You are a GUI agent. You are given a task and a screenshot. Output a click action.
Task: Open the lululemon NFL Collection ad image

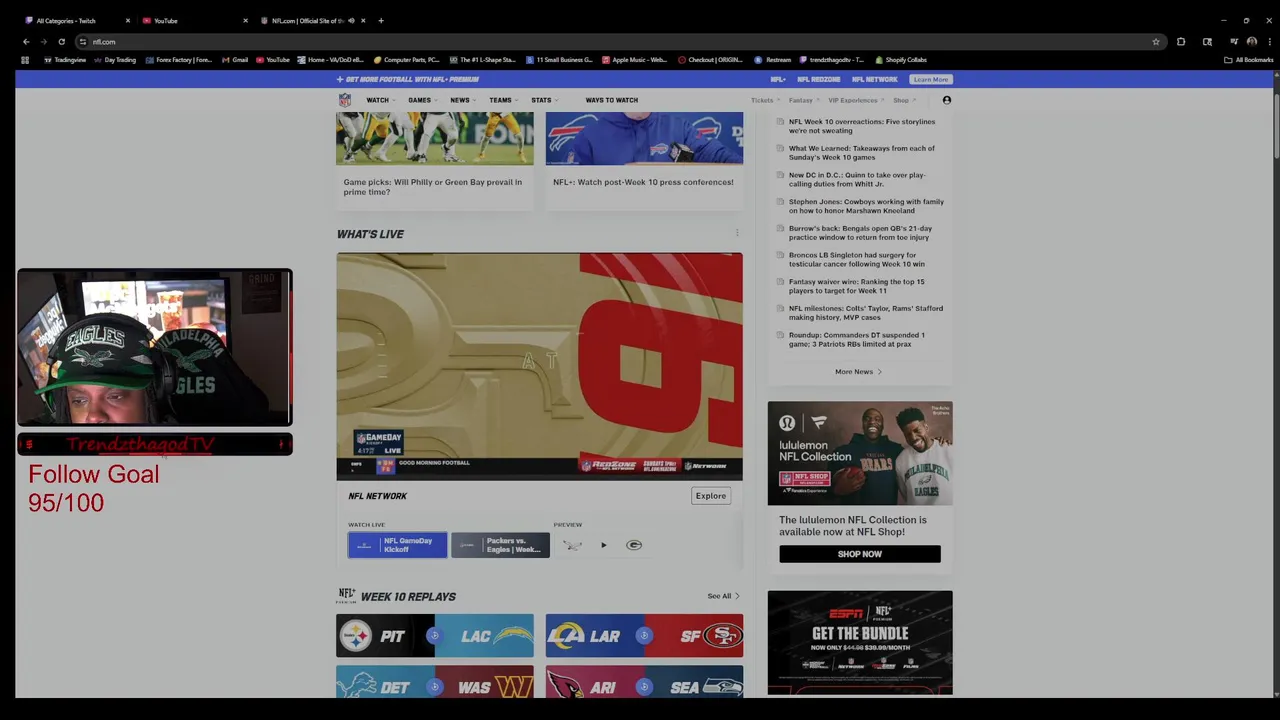coord(860,453)
